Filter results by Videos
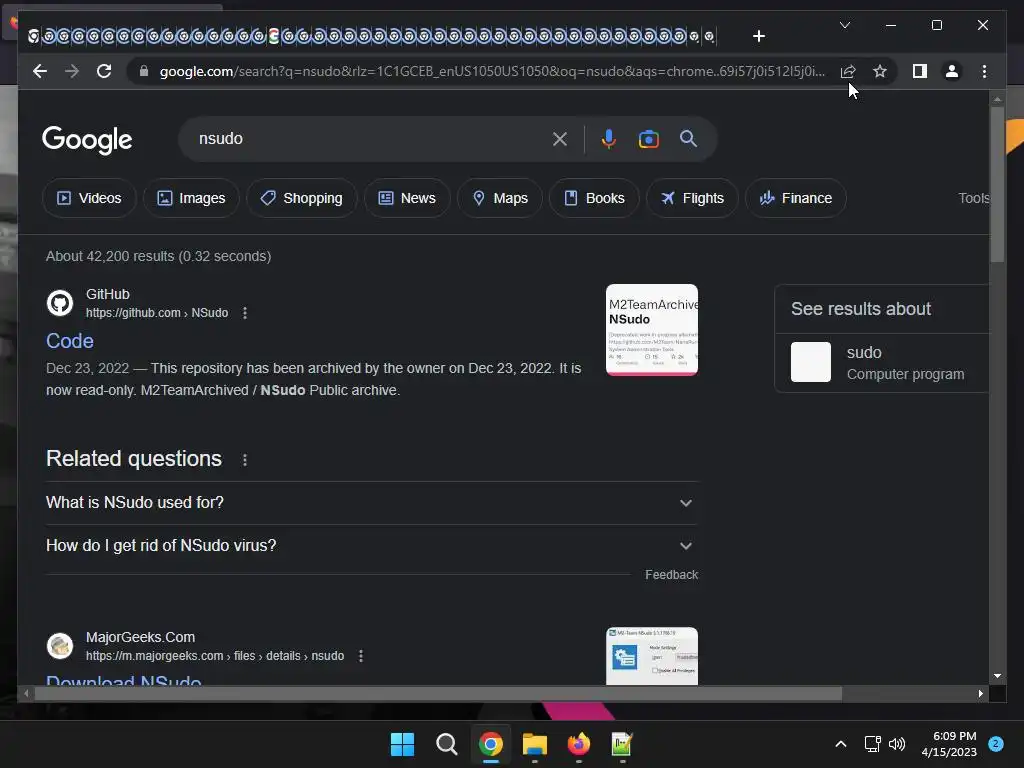This screenshot has width=1024, height=768. click(x=89, y=198)
